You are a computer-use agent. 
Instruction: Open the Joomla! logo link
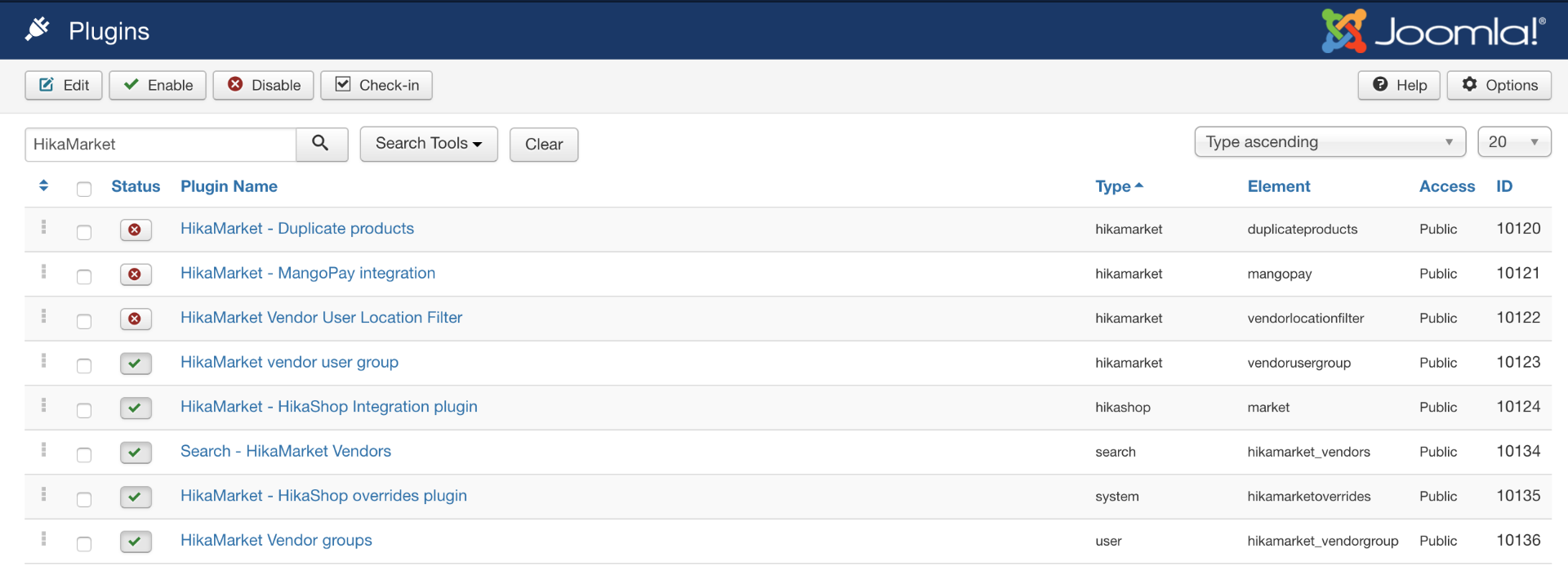1433,31
